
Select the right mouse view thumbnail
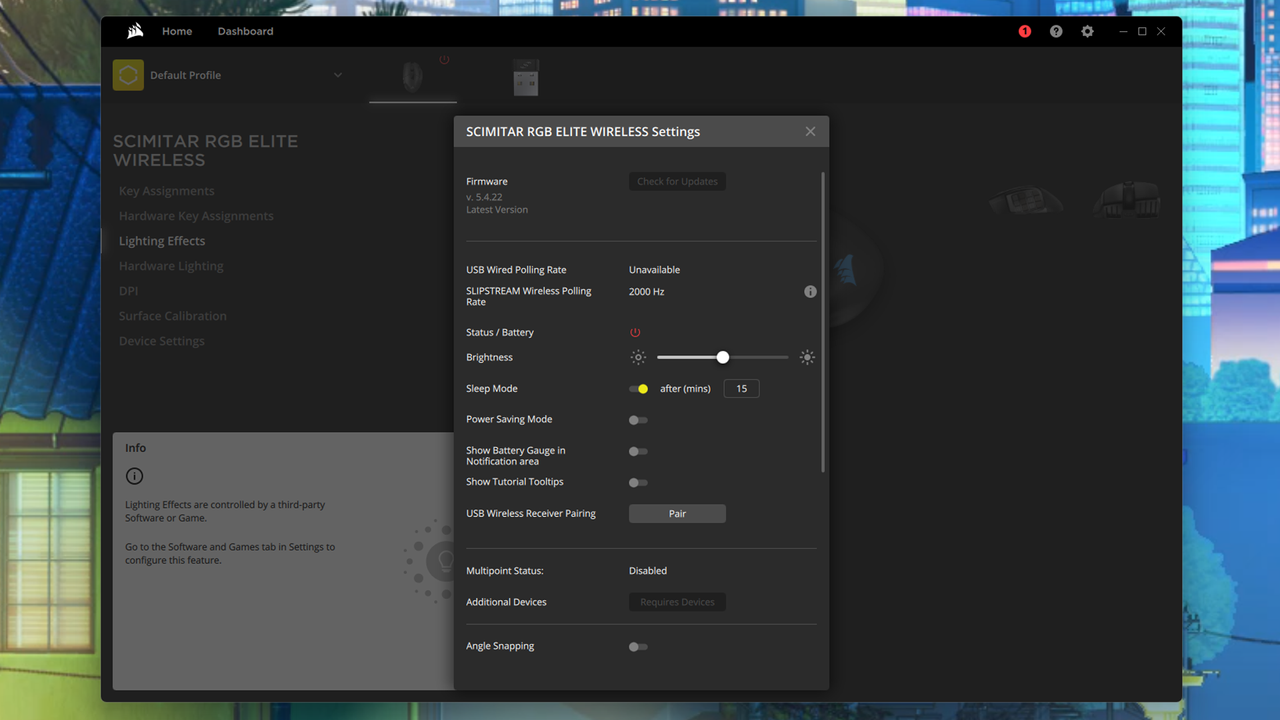[1126, 199]
